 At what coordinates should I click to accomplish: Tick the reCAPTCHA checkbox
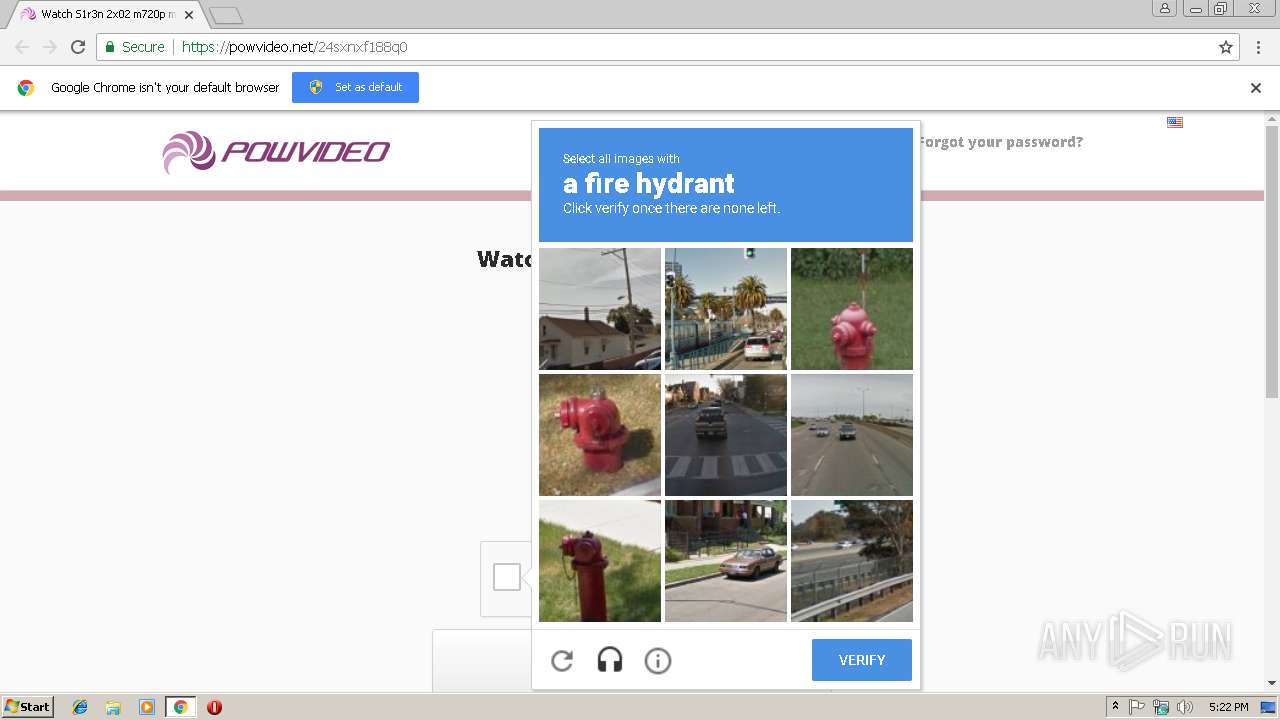[507, 577]
